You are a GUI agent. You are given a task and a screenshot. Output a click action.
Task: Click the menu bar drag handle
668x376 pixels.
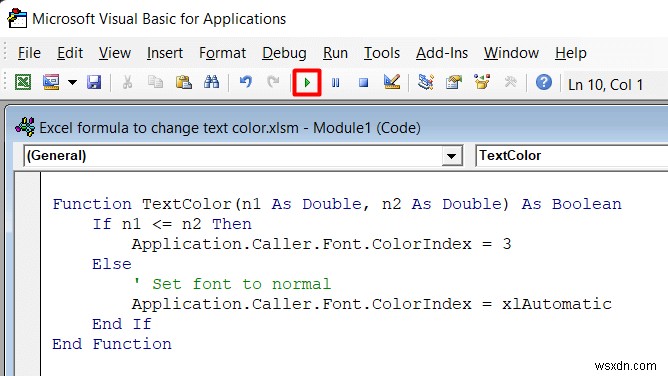click(x=5, y=53)
